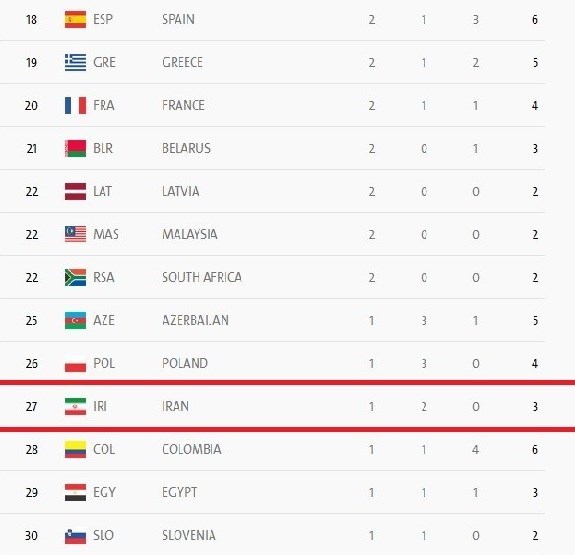Viewport: 575px width, 555px height.
Task: Click the Malaysia flag icon
Action: [x=75, y=234]
